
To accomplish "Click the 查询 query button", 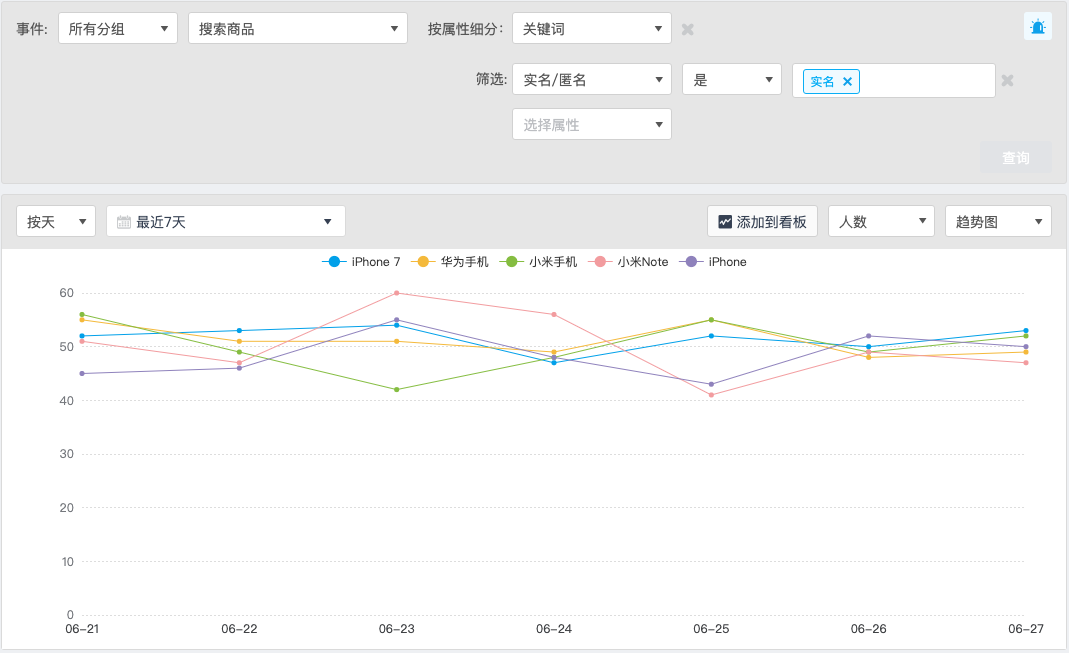I will pyautogui.click(x=1015, y=157).
